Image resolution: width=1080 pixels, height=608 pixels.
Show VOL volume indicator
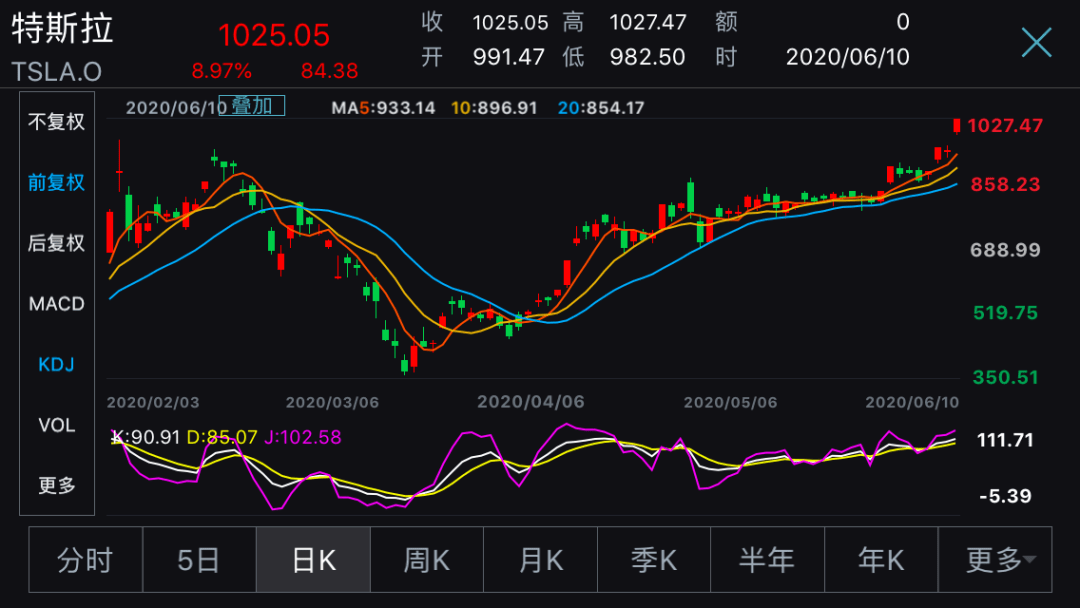pyautogui.click(x=57, y=425)
